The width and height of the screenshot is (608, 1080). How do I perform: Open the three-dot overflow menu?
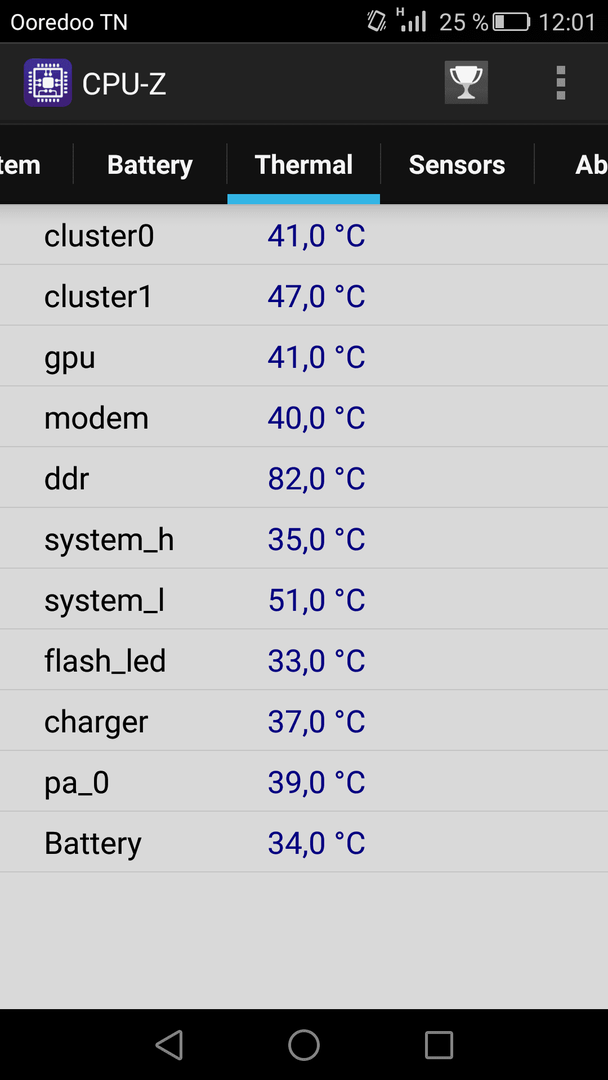point(560,83)
